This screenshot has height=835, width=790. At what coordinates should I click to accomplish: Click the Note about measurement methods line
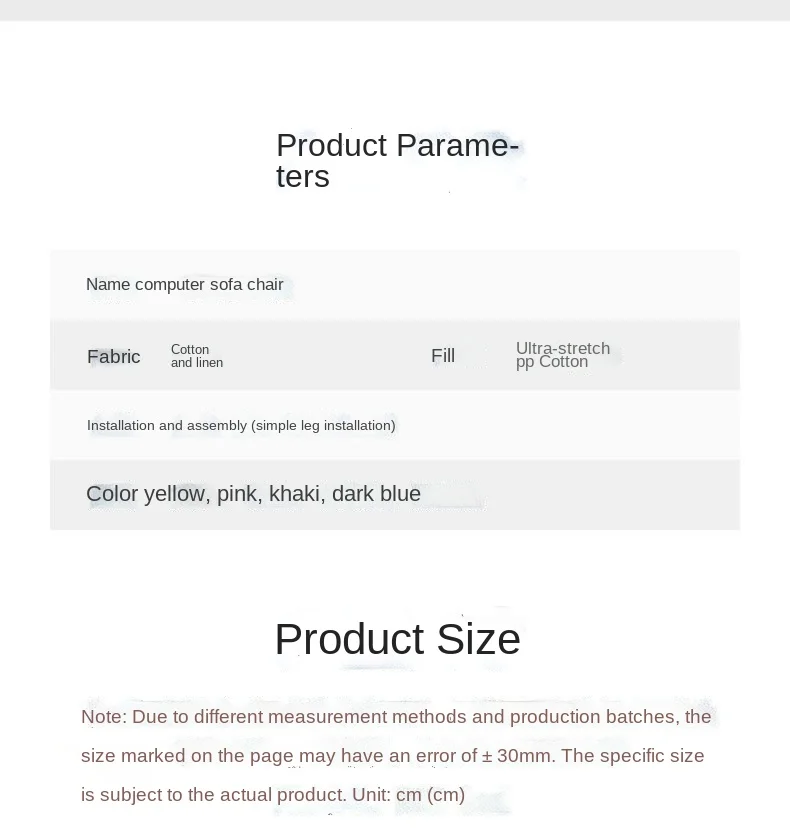point(396,716)
